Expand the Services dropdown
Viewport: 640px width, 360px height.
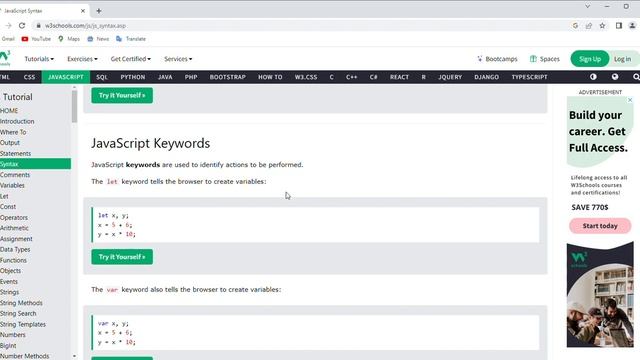(x=178, y=59)
